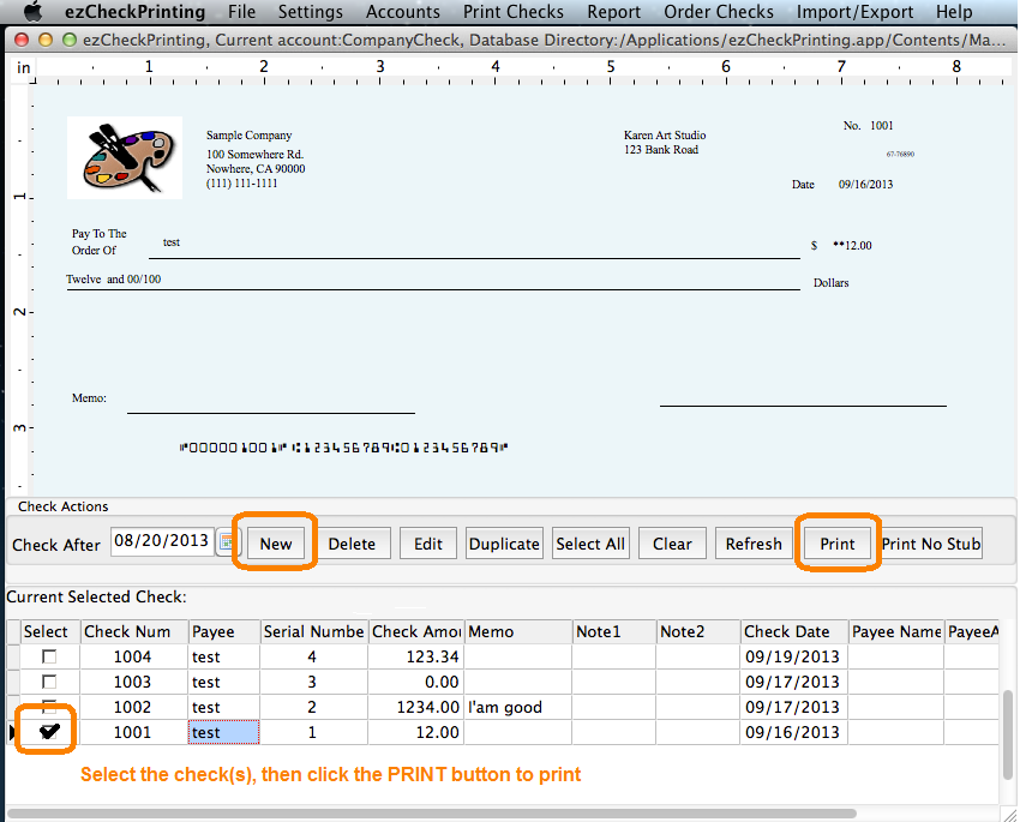The width and height of the screenshot is (1020, 822).
Task: Open the ezCheckPrinting application menu
Action: (x=135, y=12)
